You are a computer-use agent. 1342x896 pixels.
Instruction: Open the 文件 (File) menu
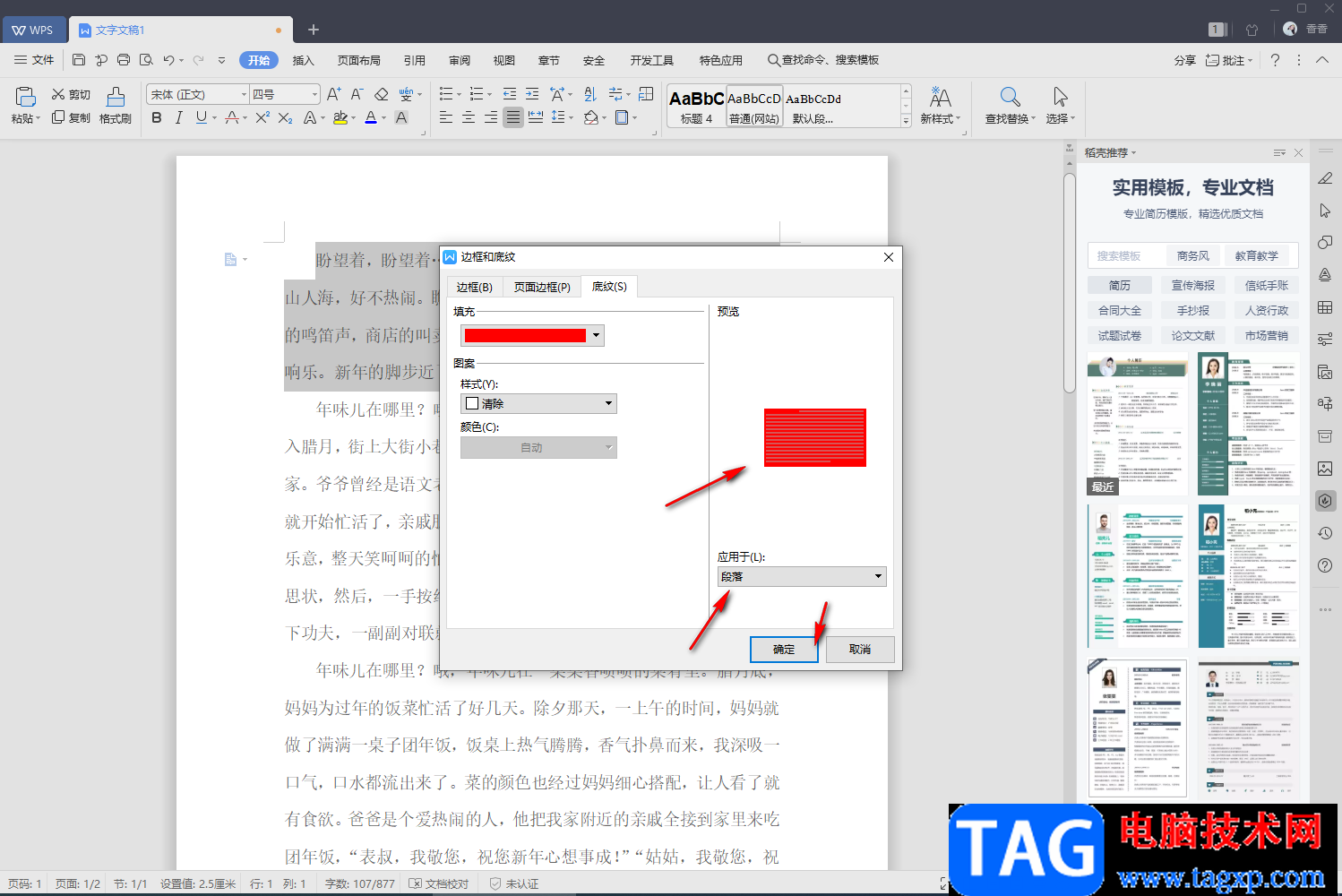pyautogui.click(x=34, y=60)
